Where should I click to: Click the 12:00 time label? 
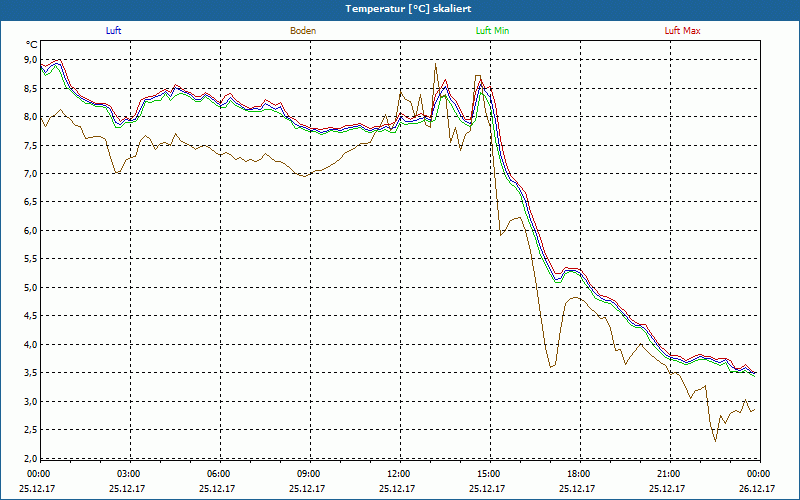tap(398, 474)
